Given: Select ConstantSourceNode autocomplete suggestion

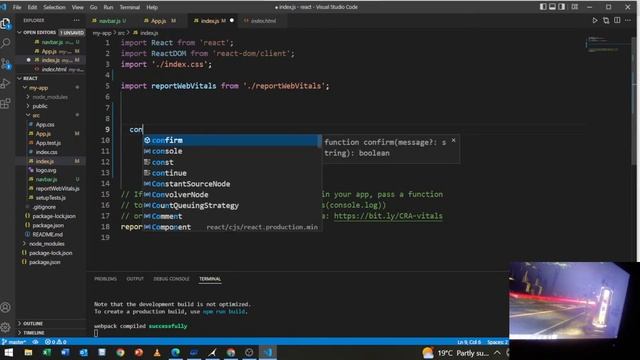Looking at the screenshot, I should 231,184.
